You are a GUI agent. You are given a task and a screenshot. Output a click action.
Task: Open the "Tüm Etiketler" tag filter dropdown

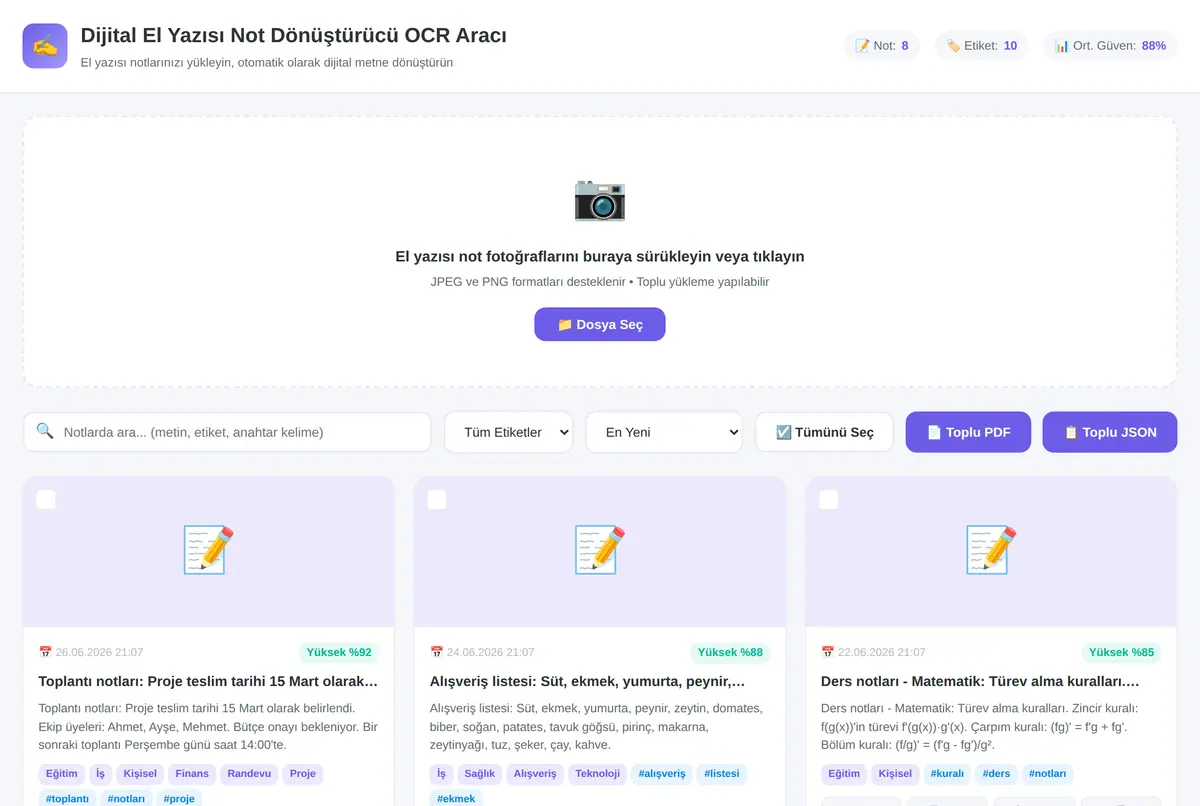[x=508, y=432]
